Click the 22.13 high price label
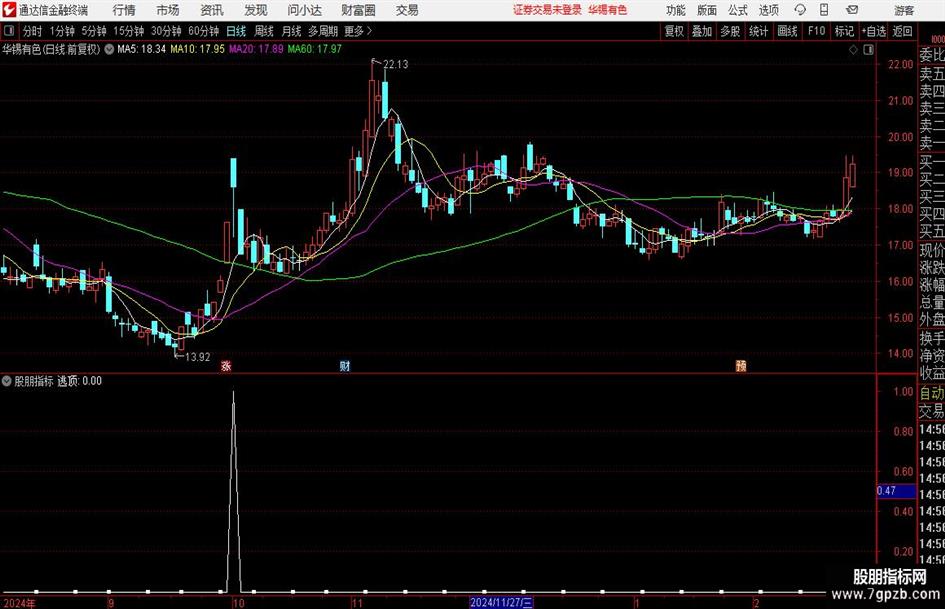The image size is (945, 609). (x=395, y=65)
